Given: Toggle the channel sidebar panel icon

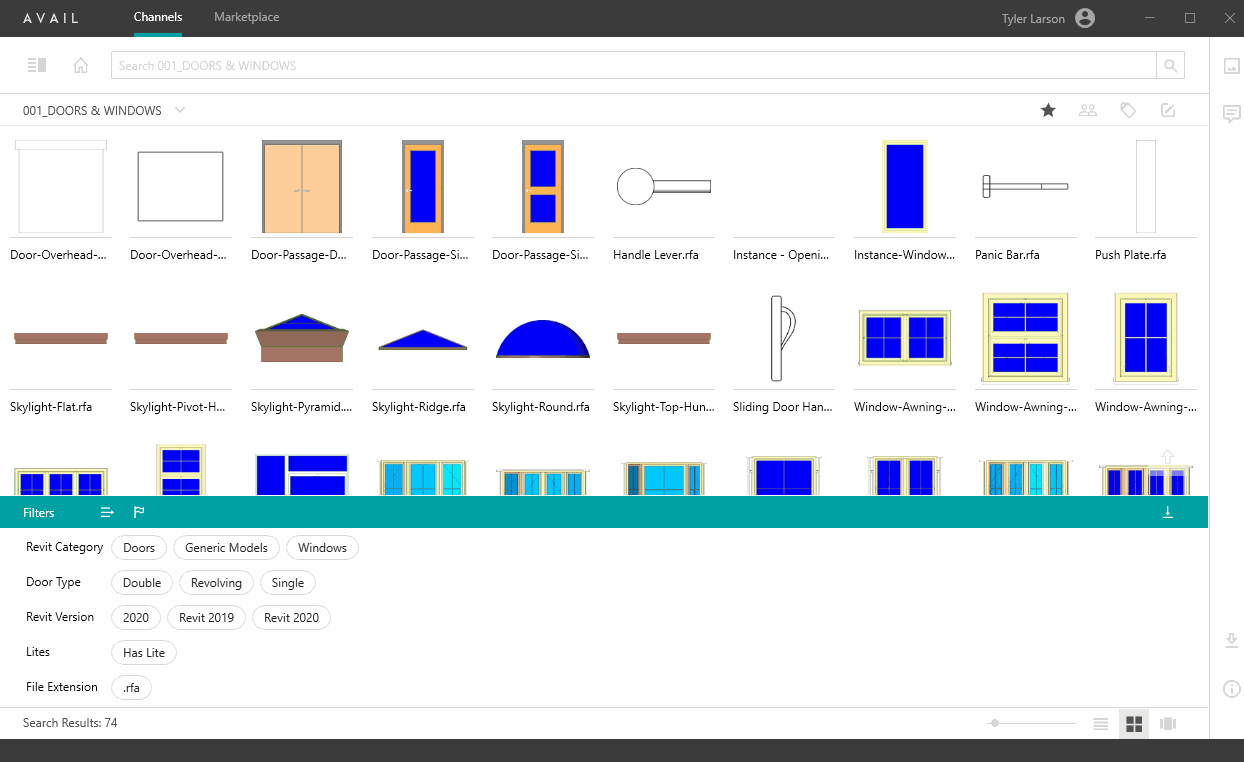Looking at the screenshot, I should [37, 66].
